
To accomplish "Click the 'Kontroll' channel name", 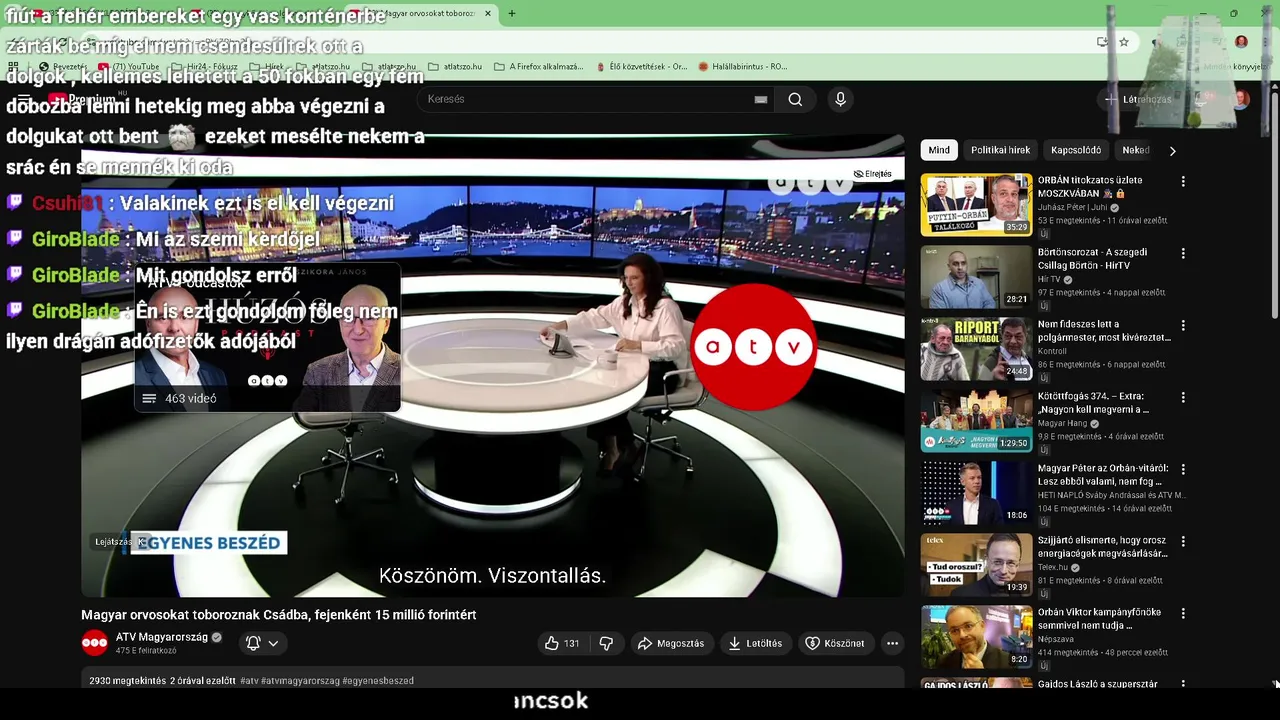I will pyautogui.click(x=1053, y=351).
